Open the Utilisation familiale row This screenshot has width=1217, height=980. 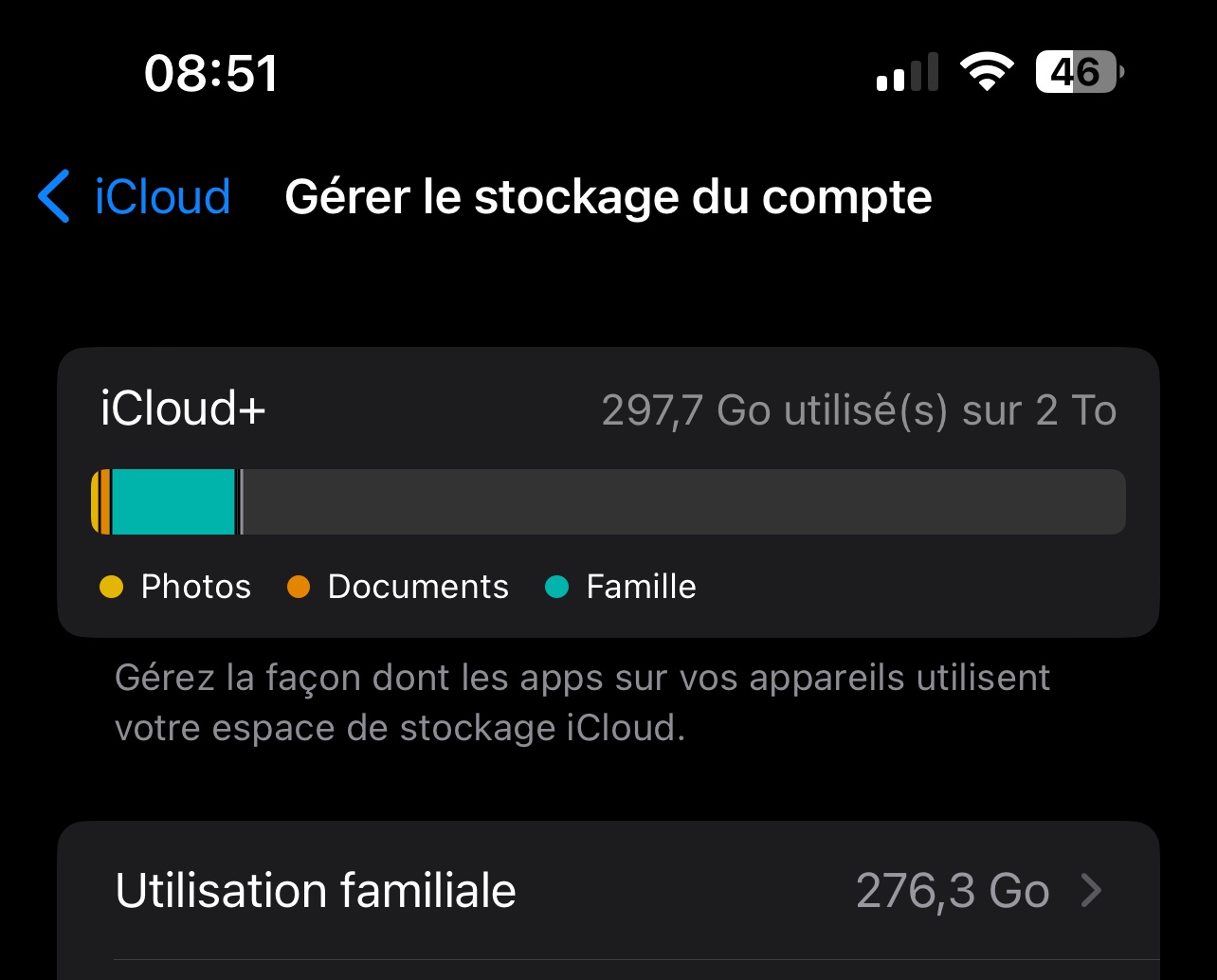[316, 891]
